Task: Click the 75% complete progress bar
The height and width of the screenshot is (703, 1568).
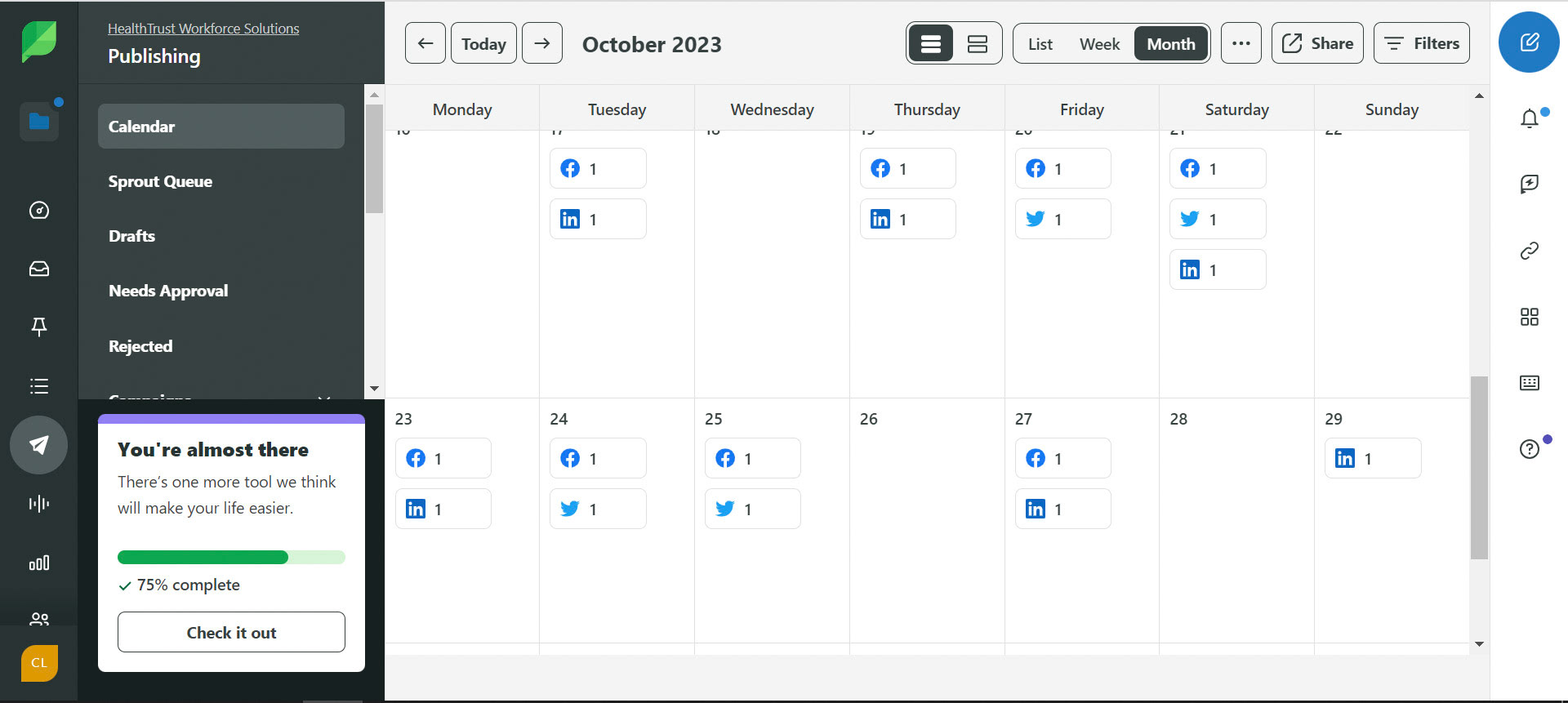Action: click(231, 558)
